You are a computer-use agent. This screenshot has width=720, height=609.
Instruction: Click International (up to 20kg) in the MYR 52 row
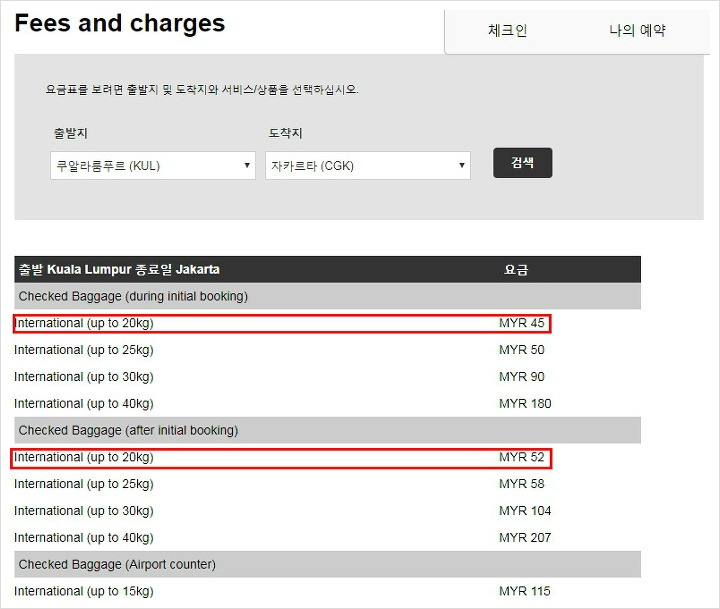(84, 457)
